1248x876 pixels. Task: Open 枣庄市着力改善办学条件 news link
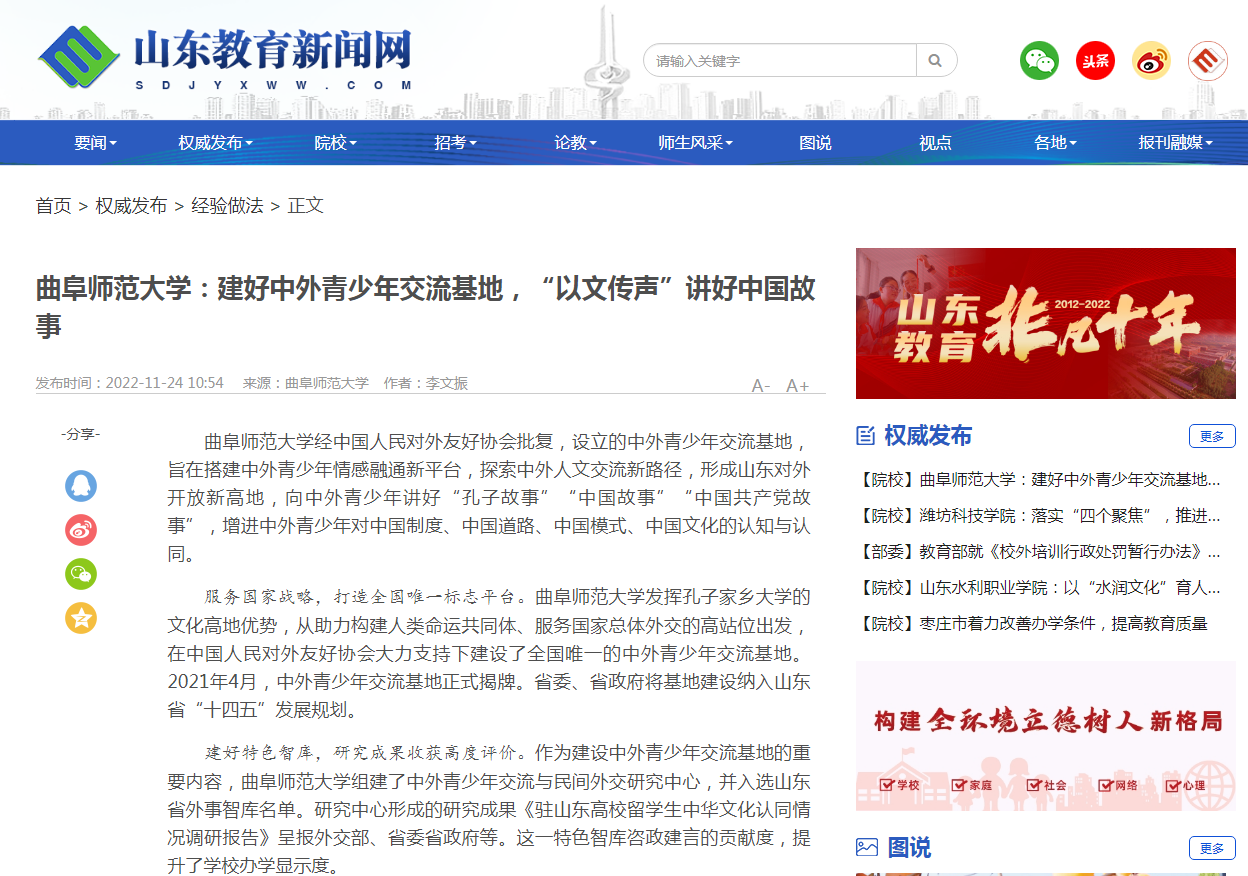pyautogui.click(x=1033, y=624)
